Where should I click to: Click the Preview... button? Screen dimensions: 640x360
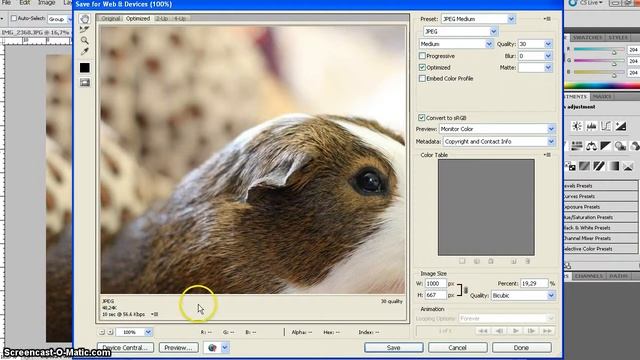point(178,348)
